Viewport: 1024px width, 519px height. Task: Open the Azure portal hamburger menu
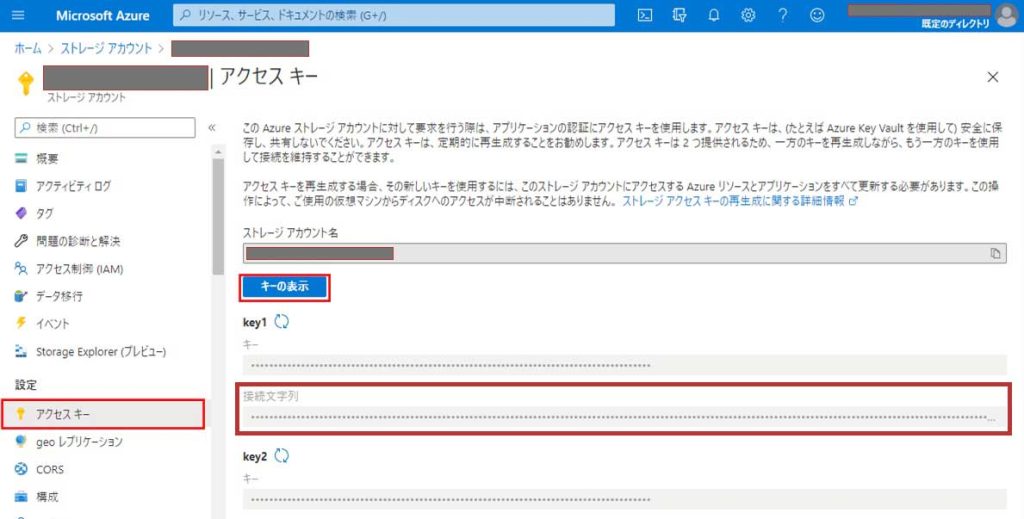(x=18, y=15)
